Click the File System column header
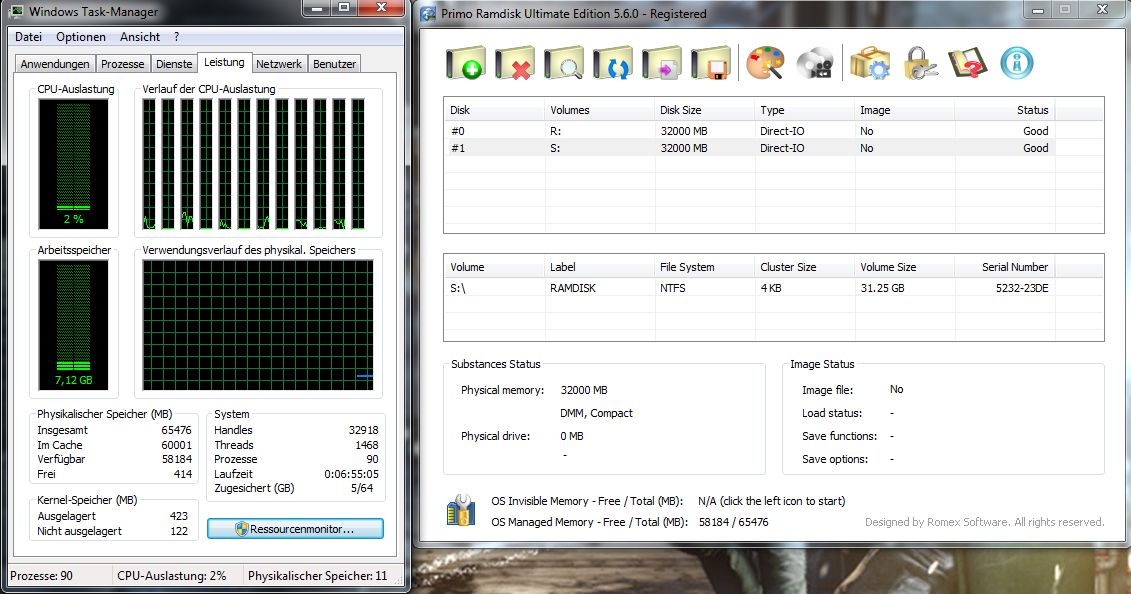 tap(704, 267)
